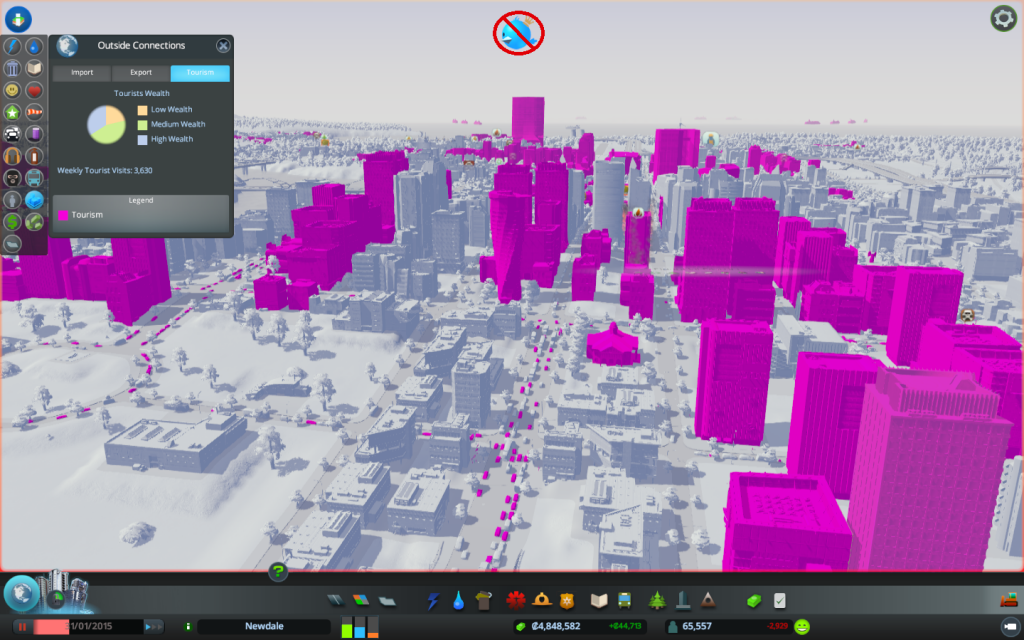Click the Low Wealth color swatch

tap(142, 110)
